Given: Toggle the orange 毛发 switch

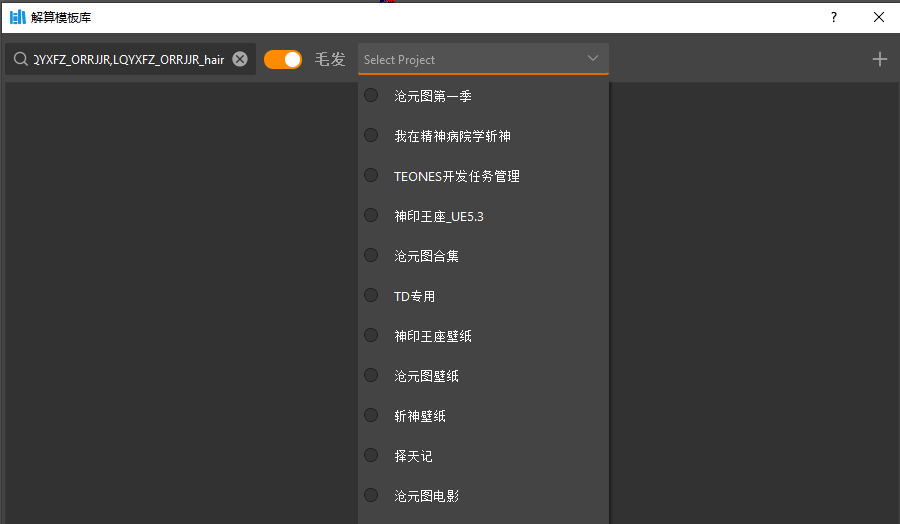Looking at the screenshot, I should click(283, 59).
